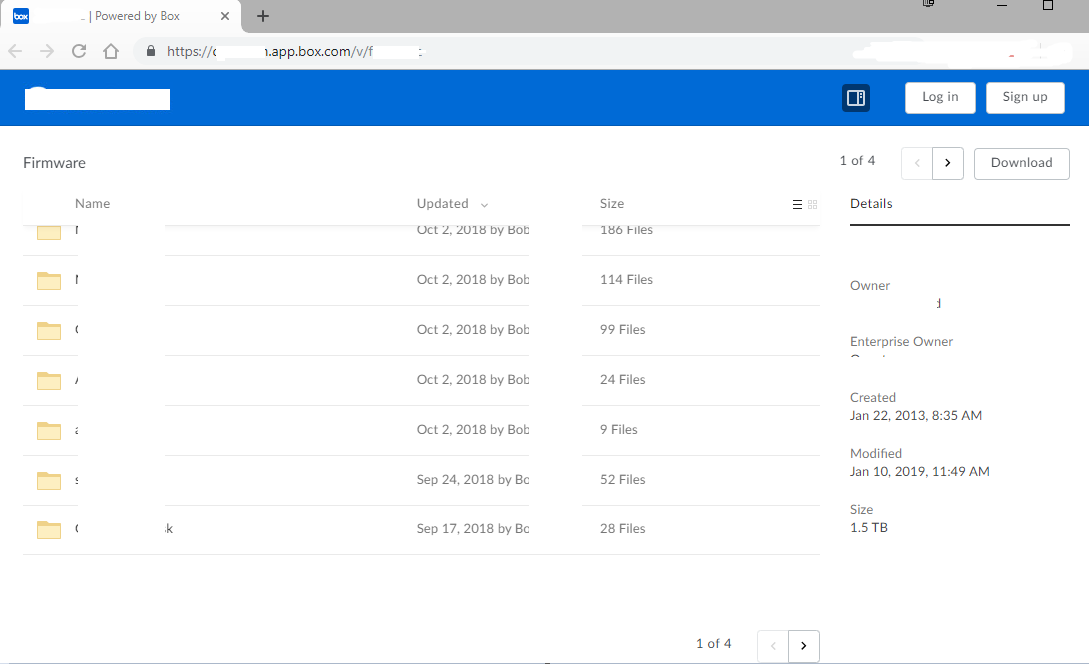The width and height of the screenshot is (1089, 664).
Task: Click the folder icon on the 28 Files row
Action: point(49,529)
